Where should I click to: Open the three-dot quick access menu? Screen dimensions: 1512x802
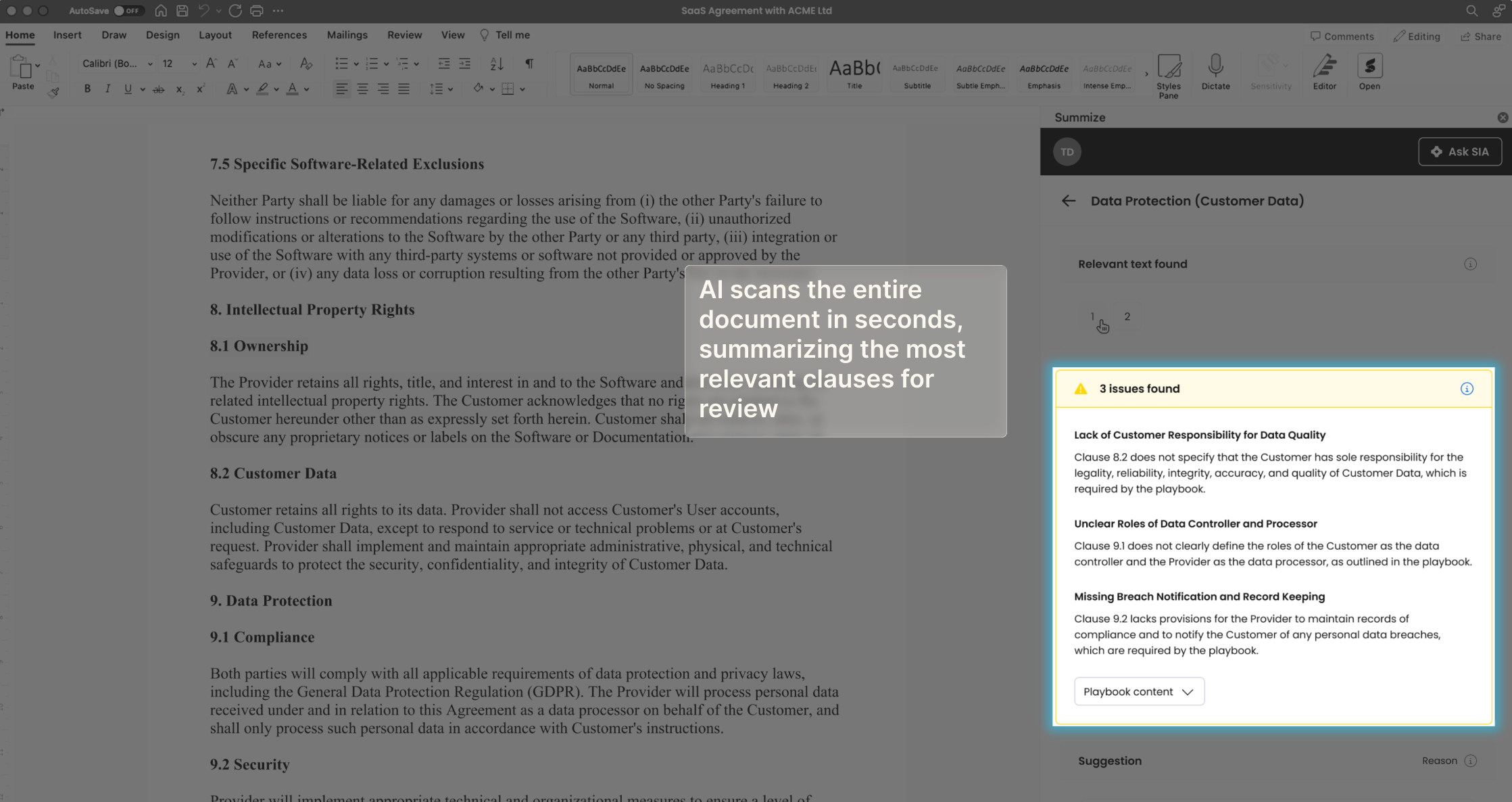tap(278, 11)
